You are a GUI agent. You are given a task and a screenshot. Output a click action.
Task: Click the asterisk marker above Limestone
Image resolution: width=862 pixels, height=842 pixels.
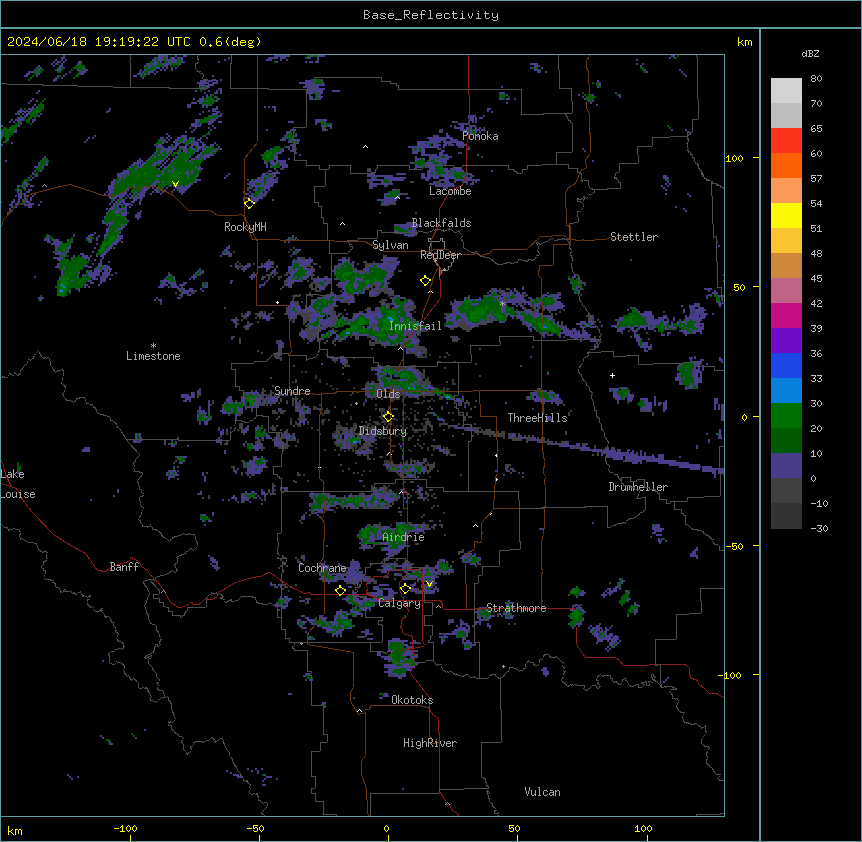[153, 346]
